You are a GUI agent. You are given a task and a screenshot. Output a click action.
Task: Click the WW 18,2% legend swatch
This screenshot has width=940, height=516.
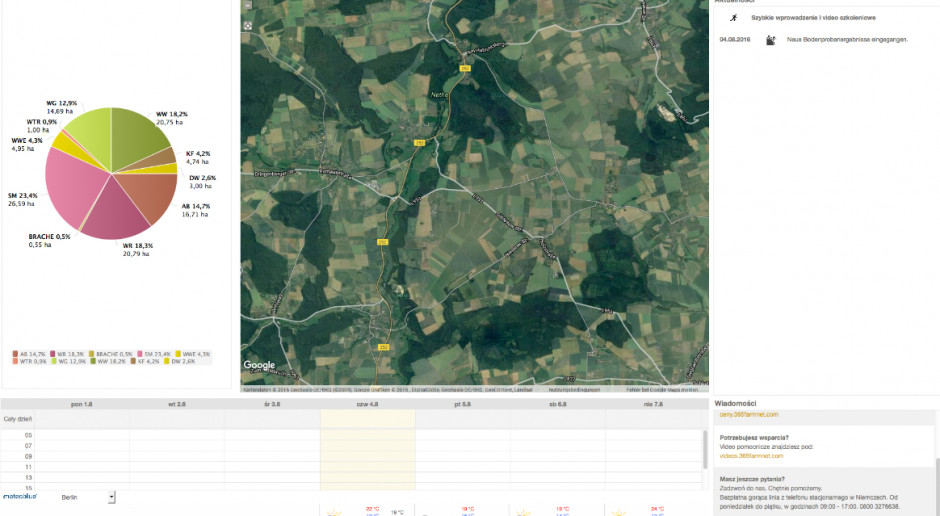(93, 361)
